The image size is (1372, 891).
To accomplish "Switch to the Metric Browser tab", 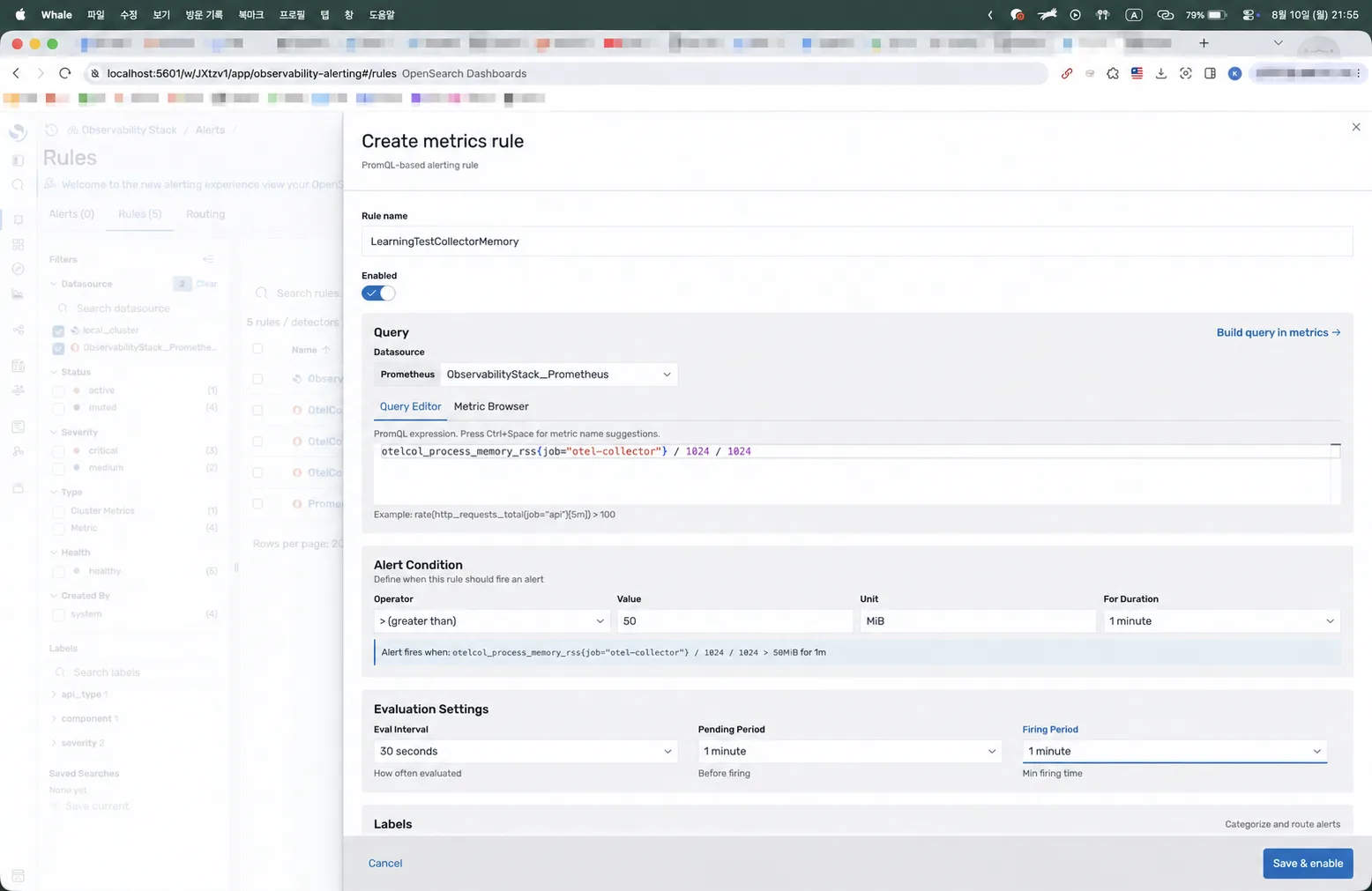I will 491,406.
